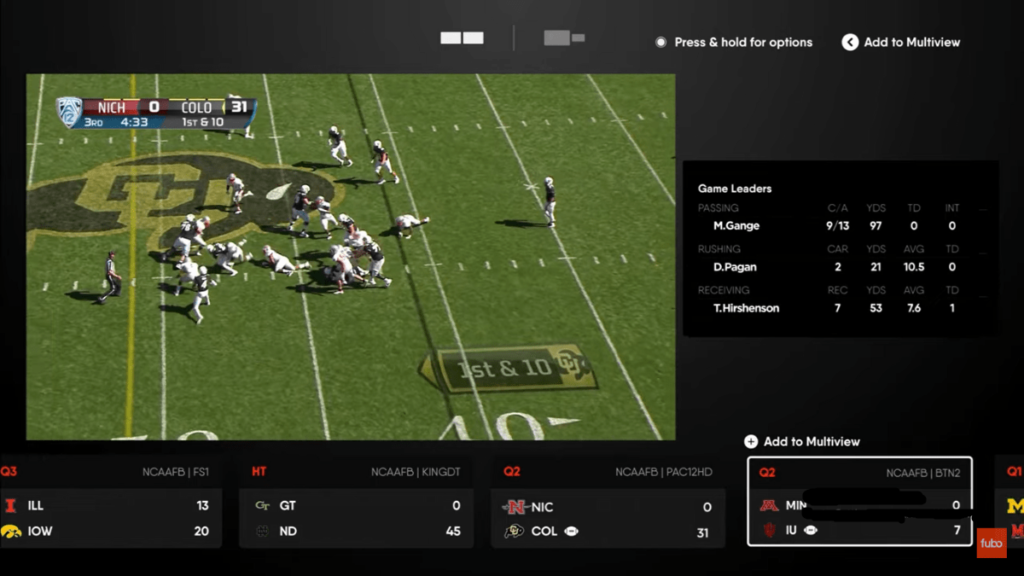The height and width of the screenshot is (576, 1024).
Task: Click the Colorado Buffaloes logo next to COL
Action: pyautogui.click(x=516, y=531)
